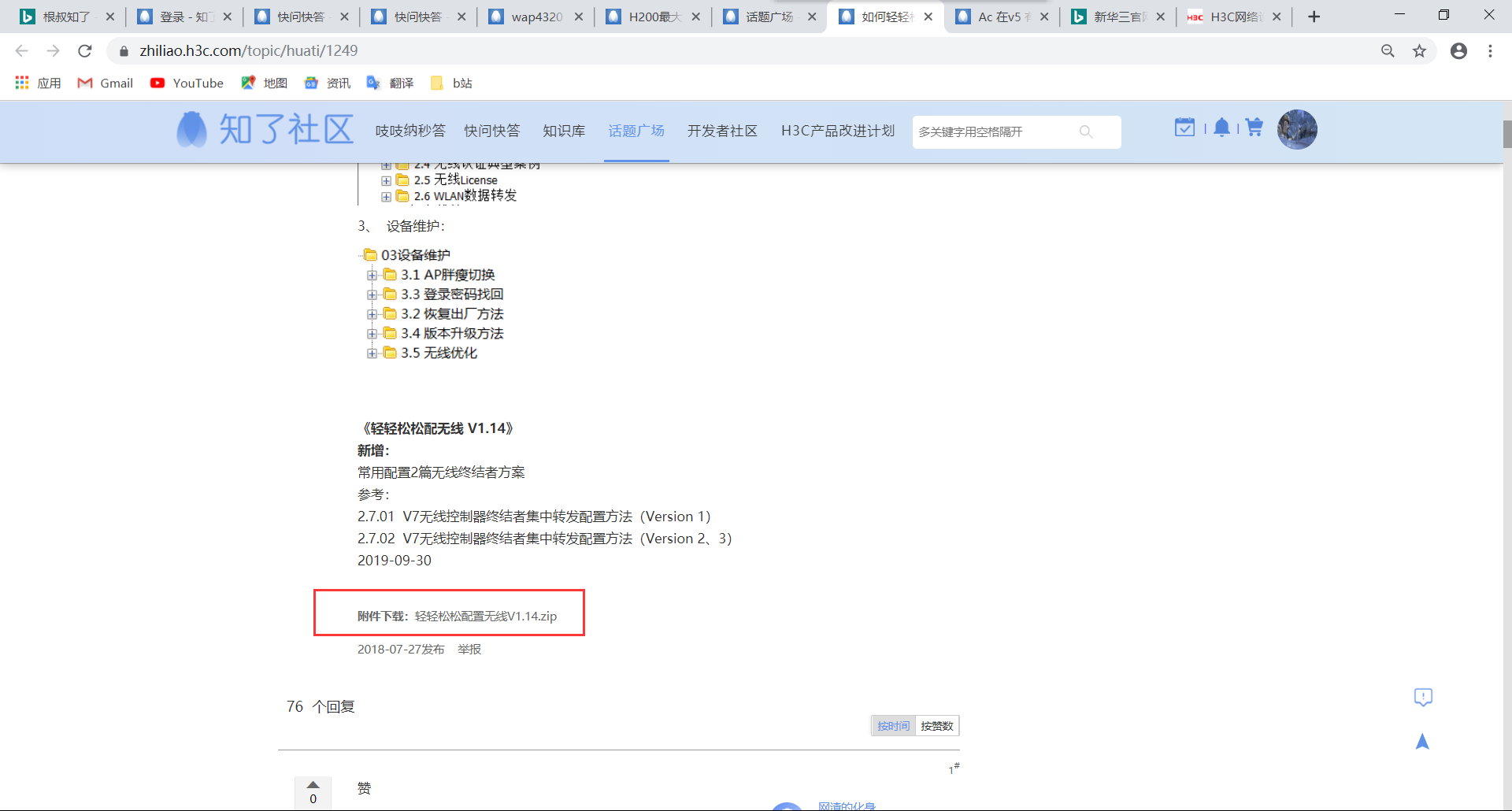
Task: Click the search magnifier in site search box
Action: (x=1086, y=131)
